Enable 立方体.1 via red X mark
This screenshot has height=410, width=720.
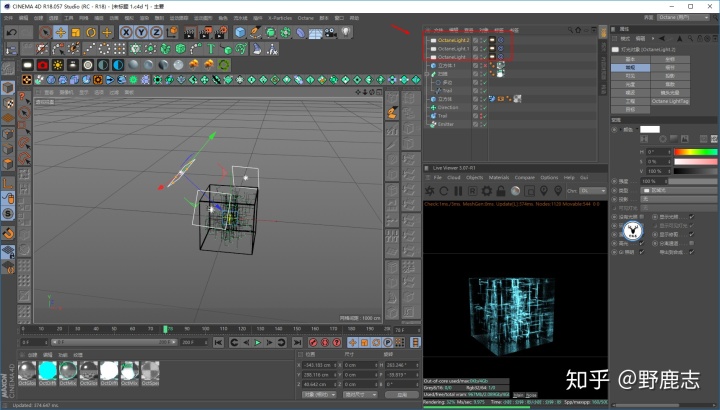coord(484,65)
